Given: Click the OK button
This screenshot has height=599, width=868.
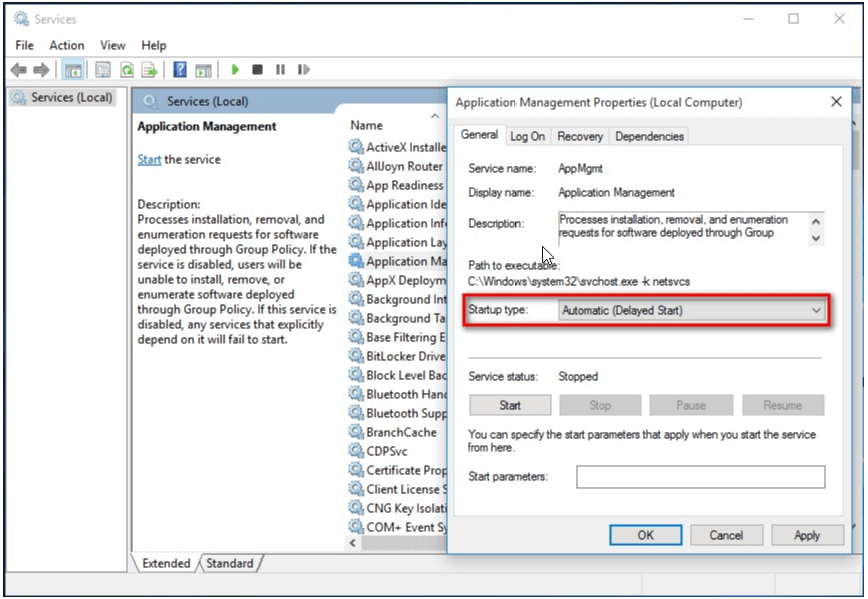Looking at the screenshot, I should coord(645,535).
